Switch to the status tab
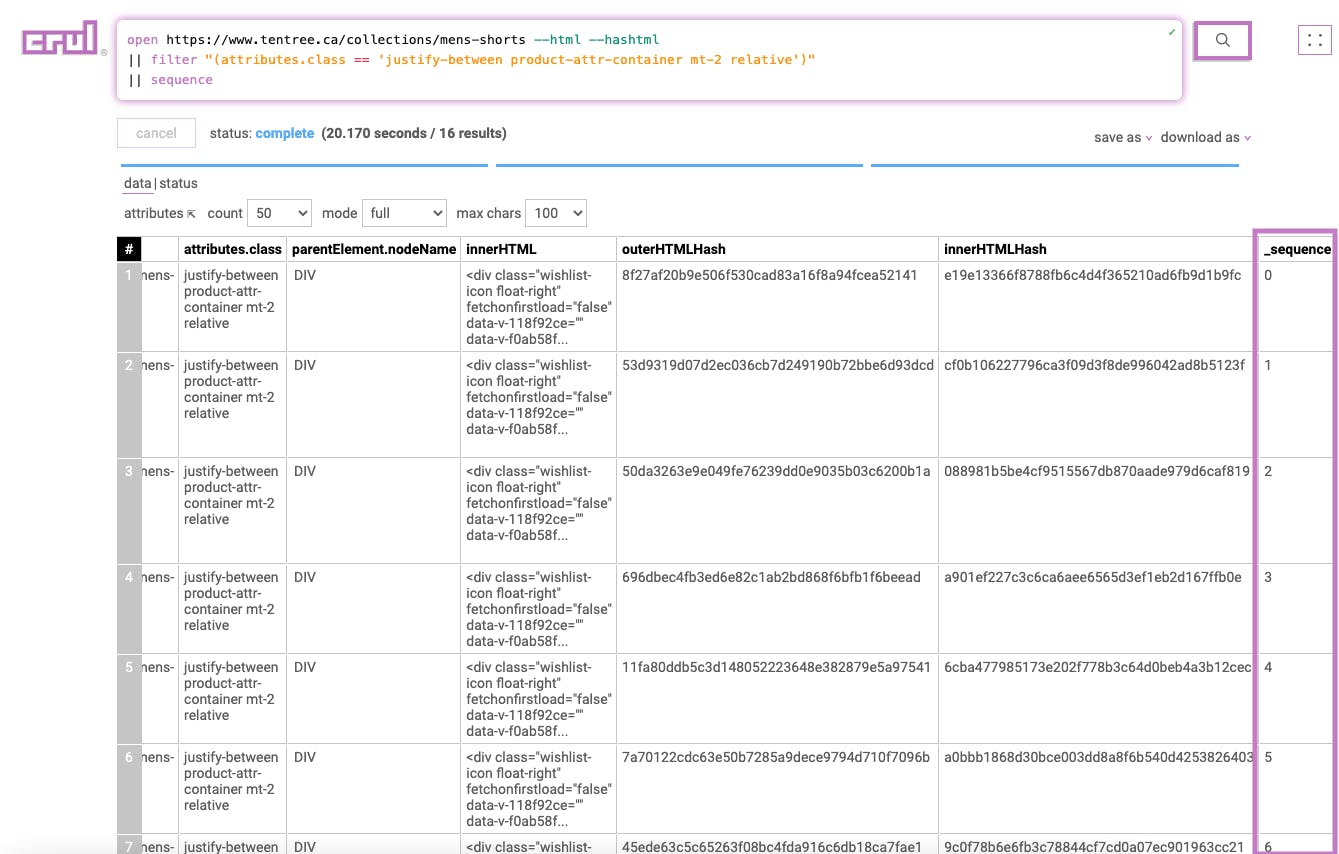 (179, 183)
